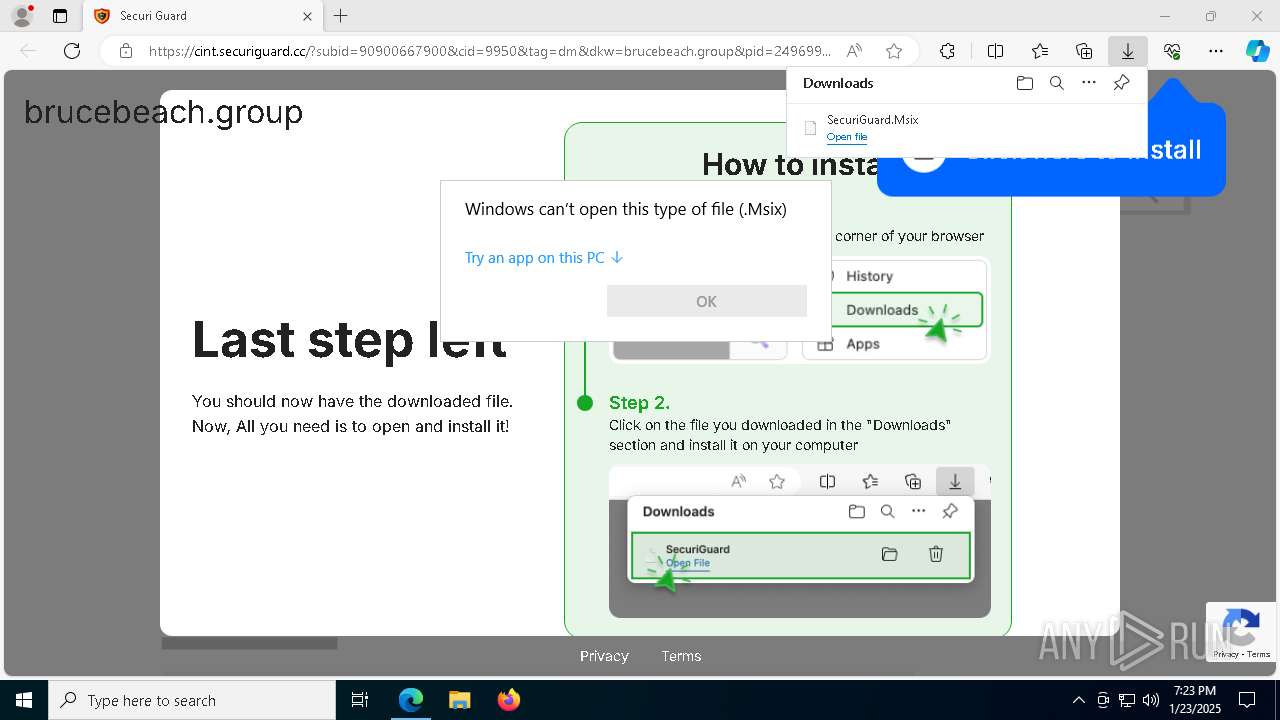Click the 'Last step left' heading
This screenshot has width=1280, height=720.
[x=349, y=340]
